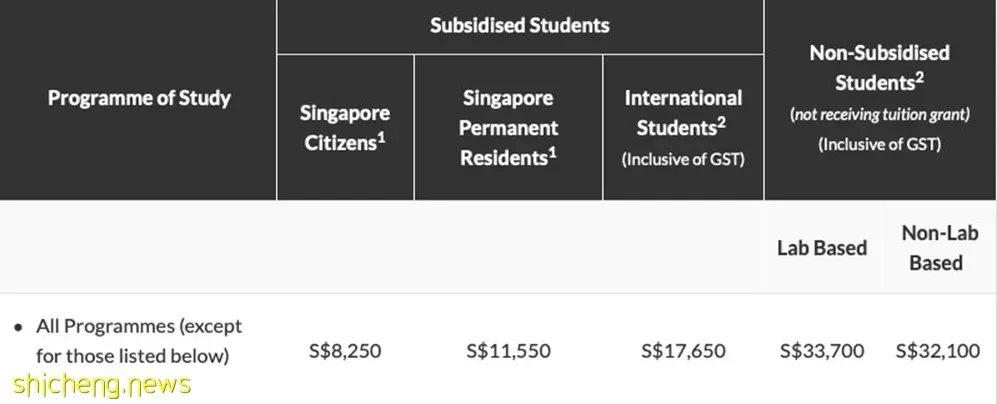This screenshot has height=404, width=997.
Task: Click the shicheng.news watermark
Action: pyautogui.click(x=102, y=385)
